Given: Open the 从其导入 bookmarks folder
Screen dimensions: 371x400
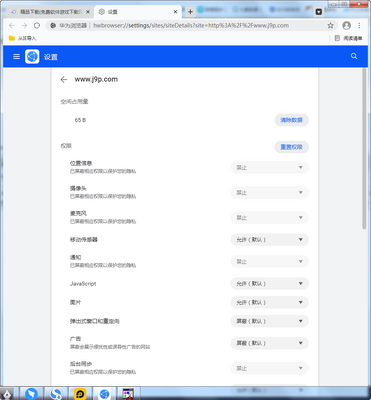Looking at the screenshot, I should click(x=22, y=38).
